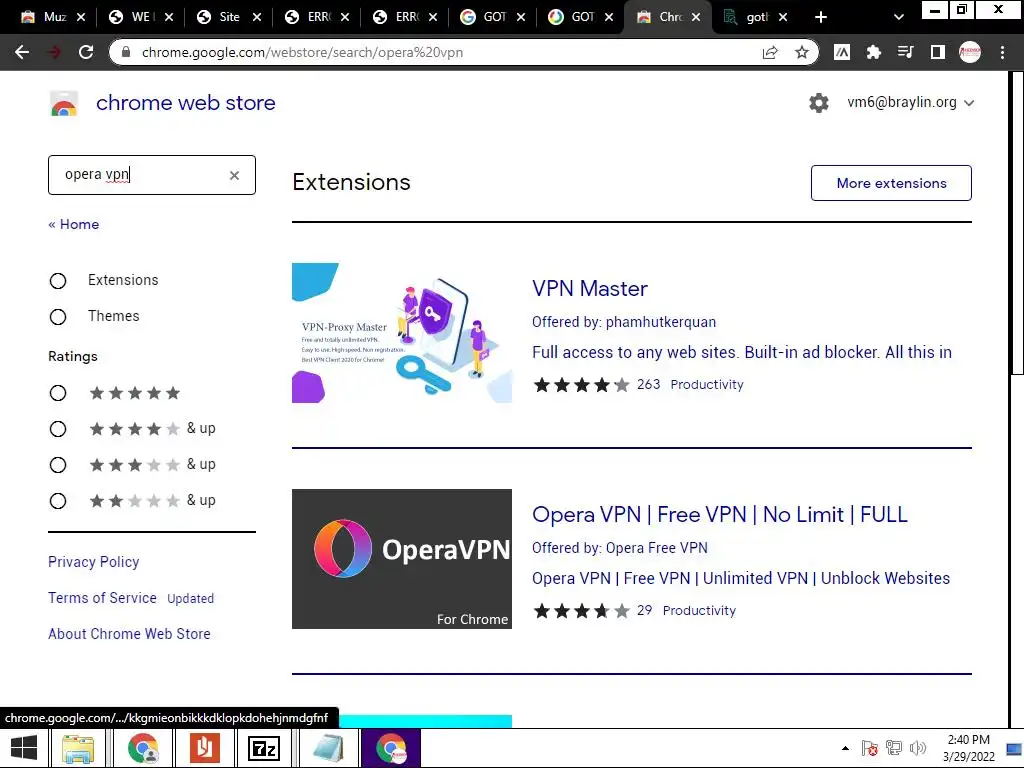The height and width of the screenshot is (768, 1024).
Task: Click VPN Master Productivity category label
Action: coord(707,385)
